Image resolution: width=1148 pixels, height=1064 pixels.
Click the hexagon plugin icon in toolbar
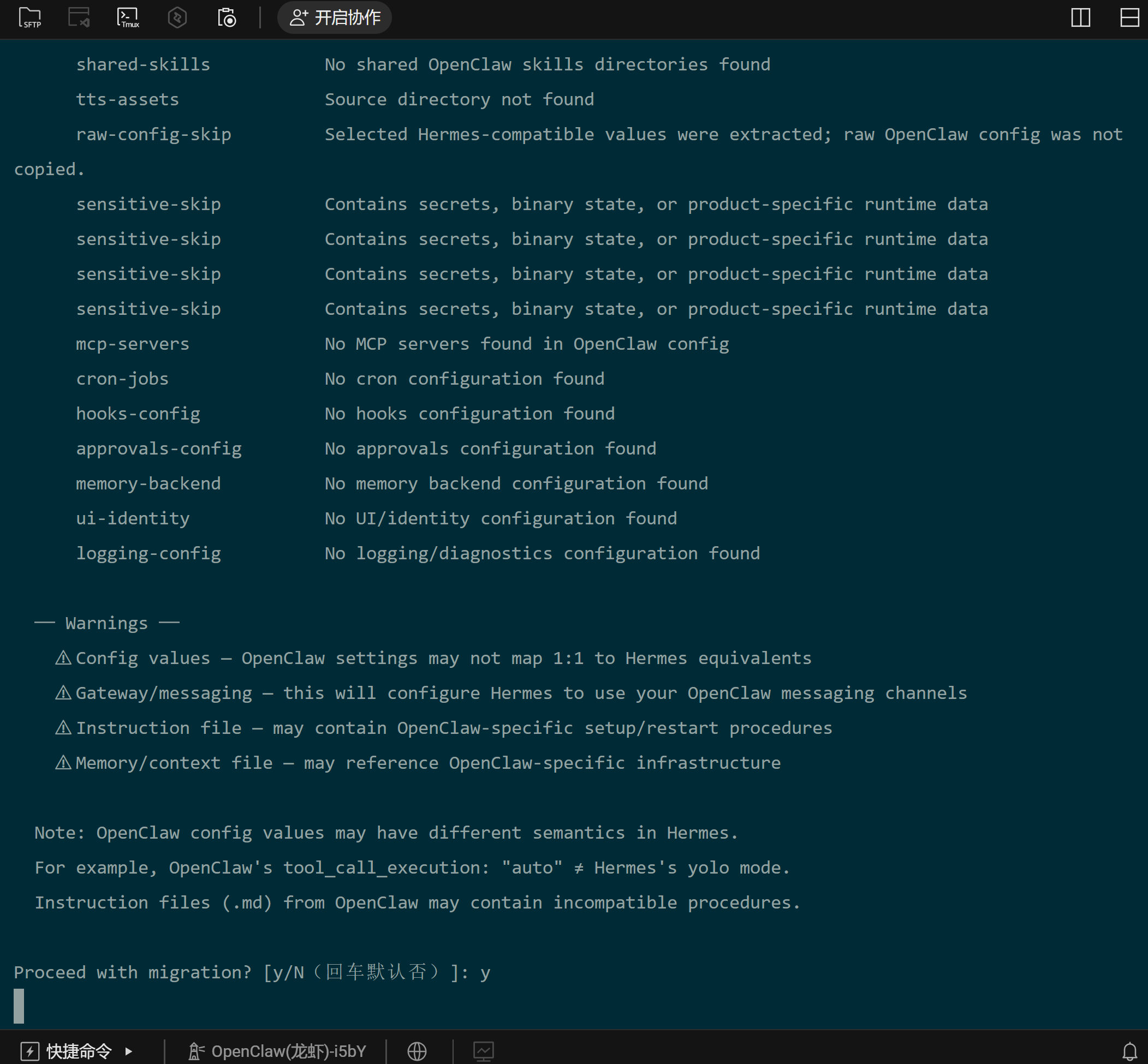[x=177, y=17]
